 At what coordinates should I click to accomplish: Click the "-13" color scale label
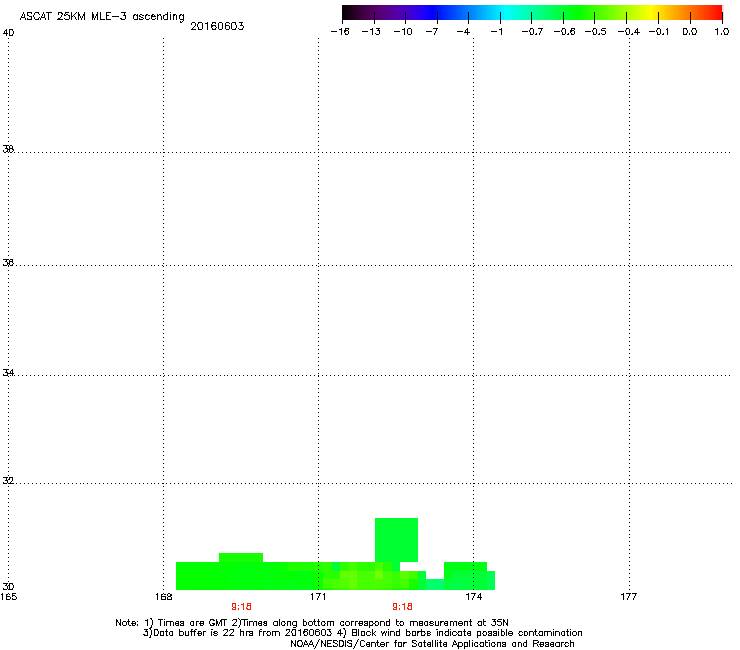coord(371,32)
